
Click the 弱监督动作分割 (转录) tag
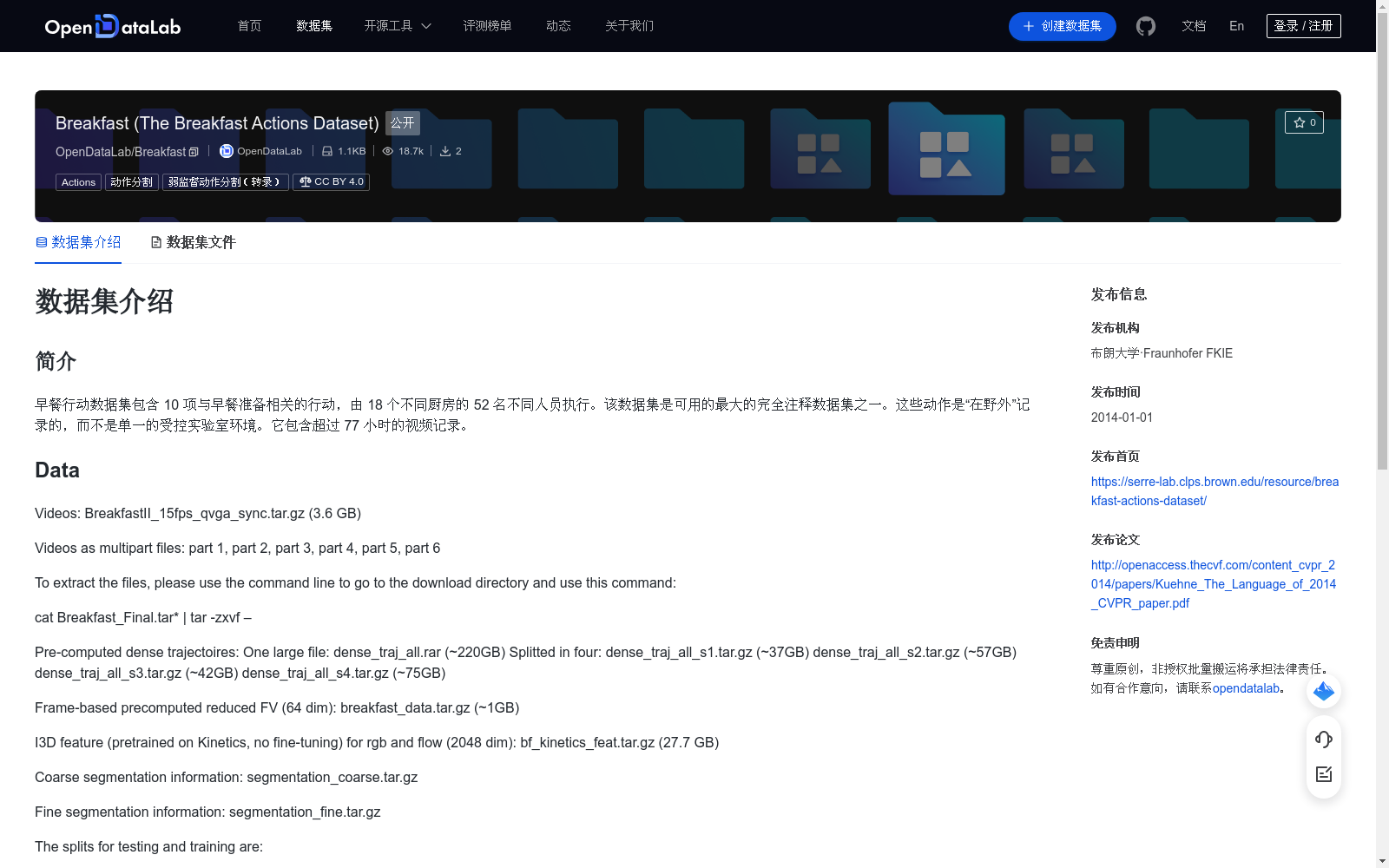pos(226,182)
